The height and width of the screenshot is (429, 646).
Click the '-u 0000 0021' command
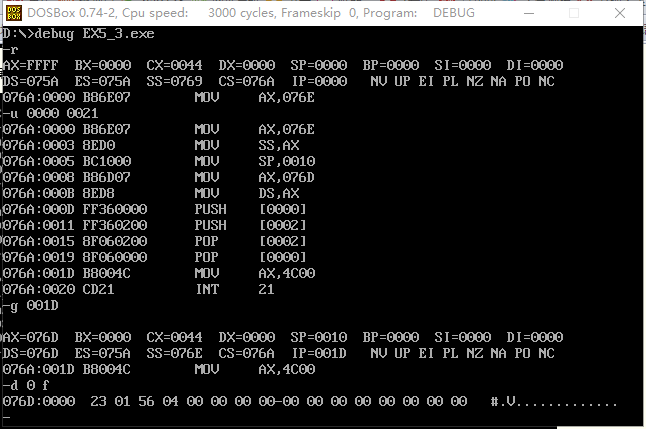(x=50, y=113)
